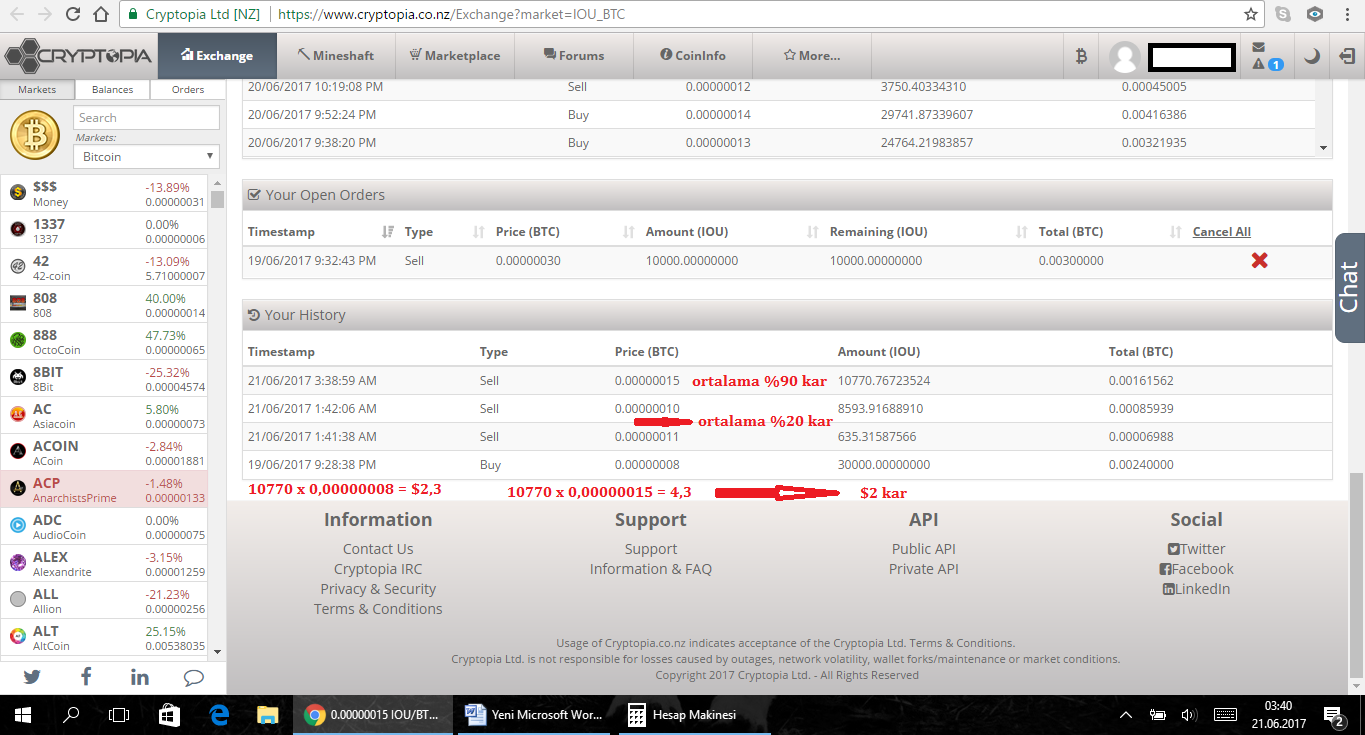Click the coin list scrollbar
1365x735 pixels.
[218, 198]
